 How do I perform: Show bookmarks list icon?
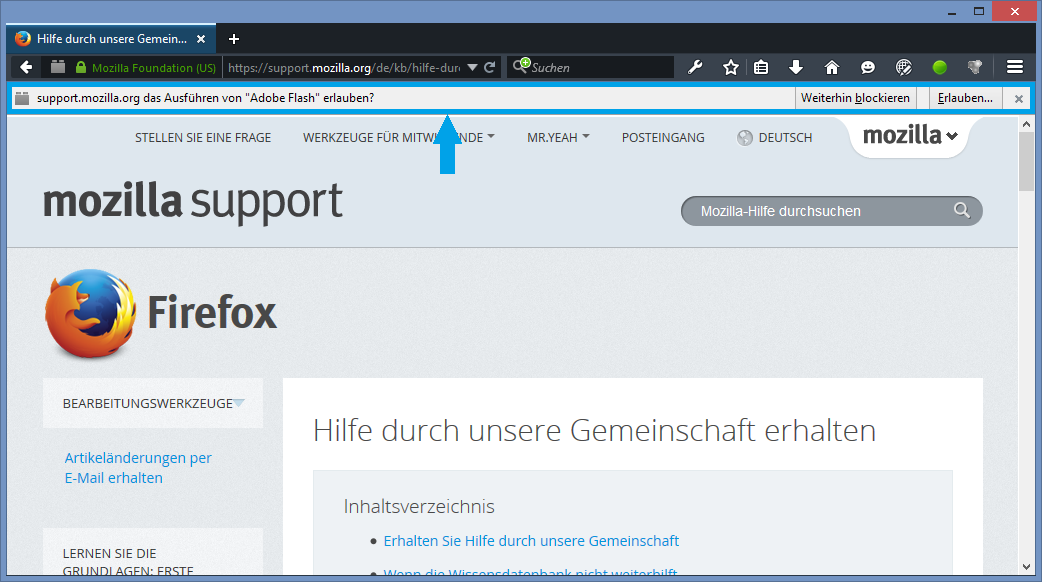click(x=761, y=67)
